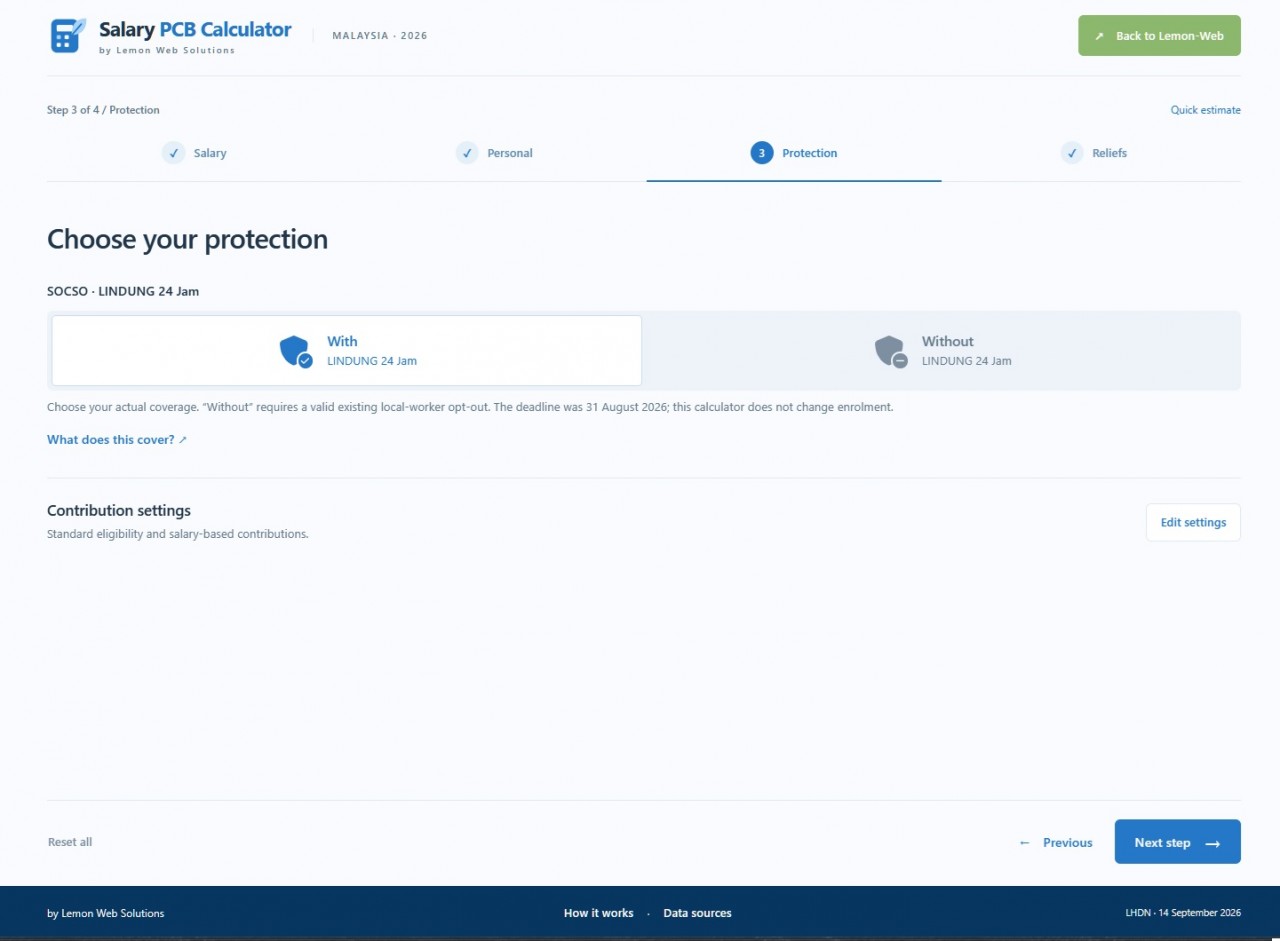Click the arrow icon in Back to Lemon-Web
Image resolution: width=1280 pixels, height=941 pixels.
coord(1099,36)
